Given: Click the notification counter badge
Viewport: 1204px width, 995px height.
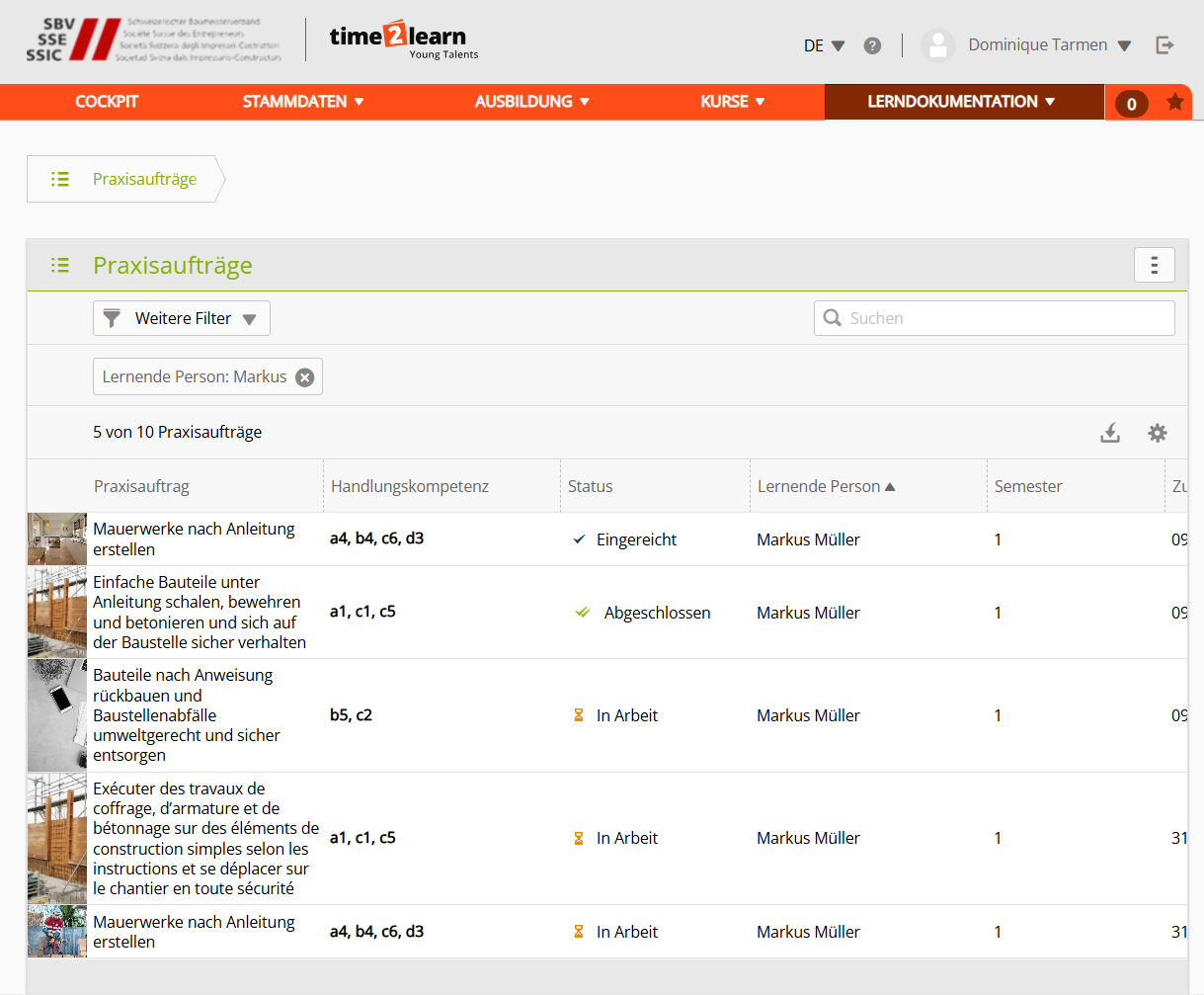Looking at the screenshot, I should tap(1131, 103).
